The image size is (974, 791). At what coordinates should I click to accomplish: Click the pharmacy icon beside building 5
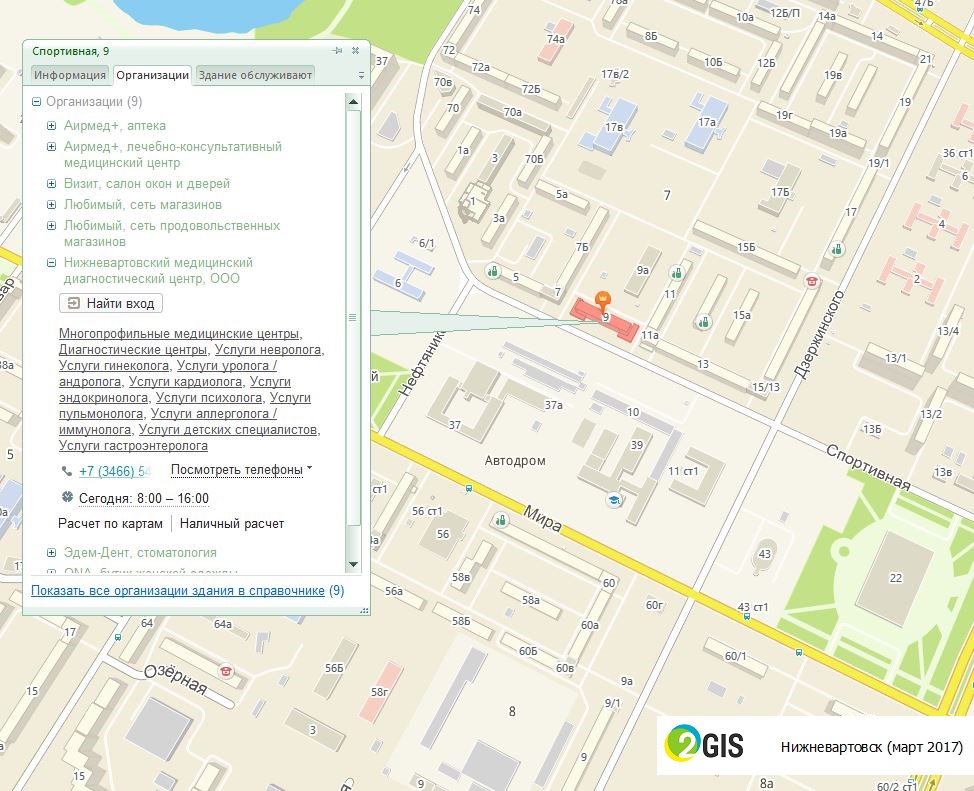[x=493, y=271]
